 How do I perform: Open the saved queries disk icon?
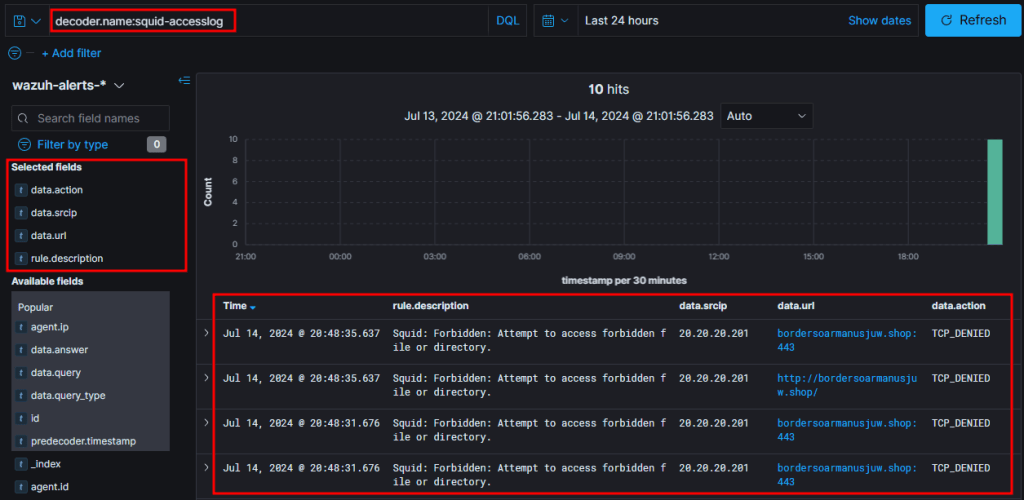pos(20,21)
